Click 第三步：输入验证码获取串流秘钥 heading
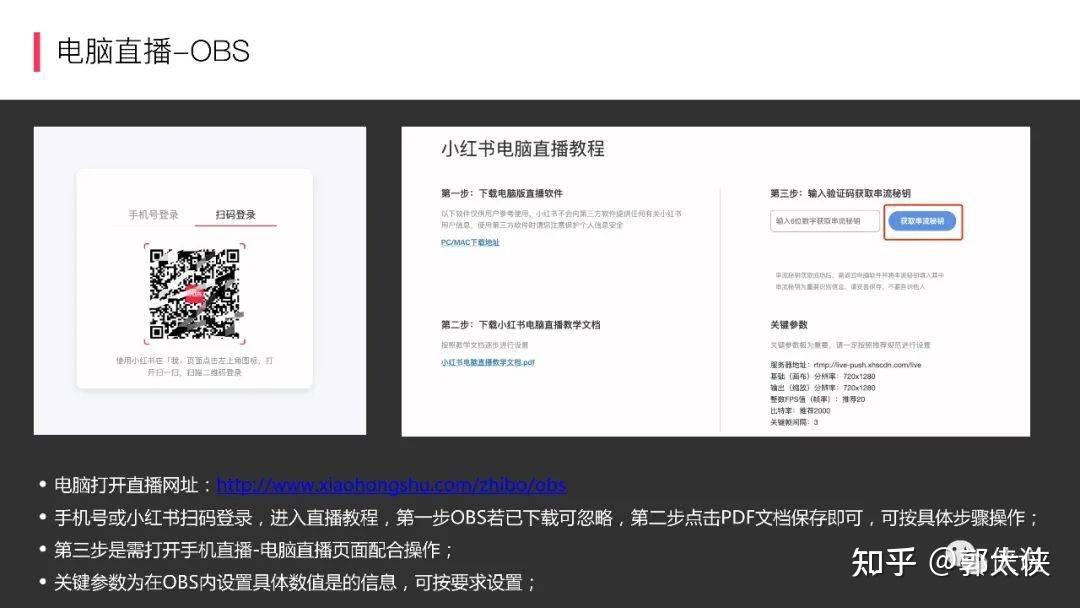1080x608 pixels. [x=840, y=193]
